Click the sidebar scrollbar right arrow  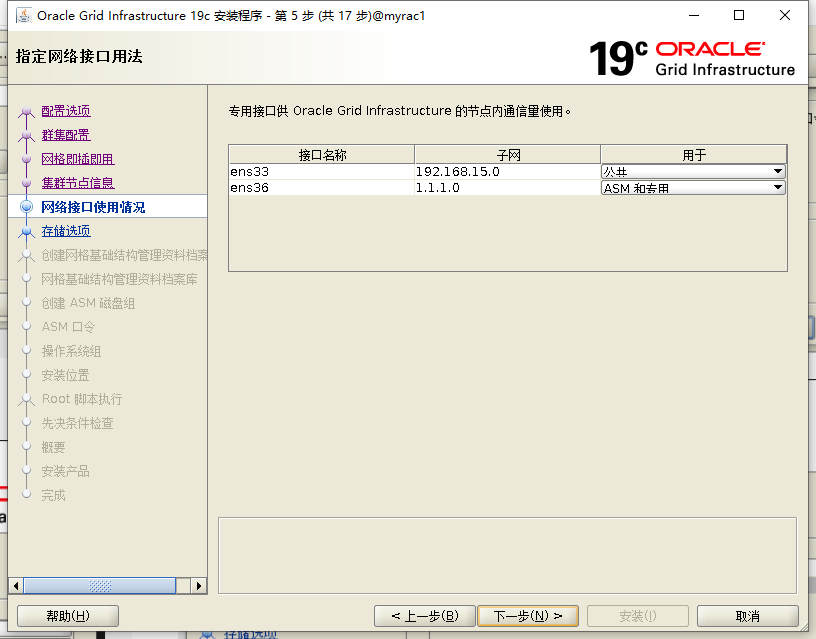click(199, 586)
